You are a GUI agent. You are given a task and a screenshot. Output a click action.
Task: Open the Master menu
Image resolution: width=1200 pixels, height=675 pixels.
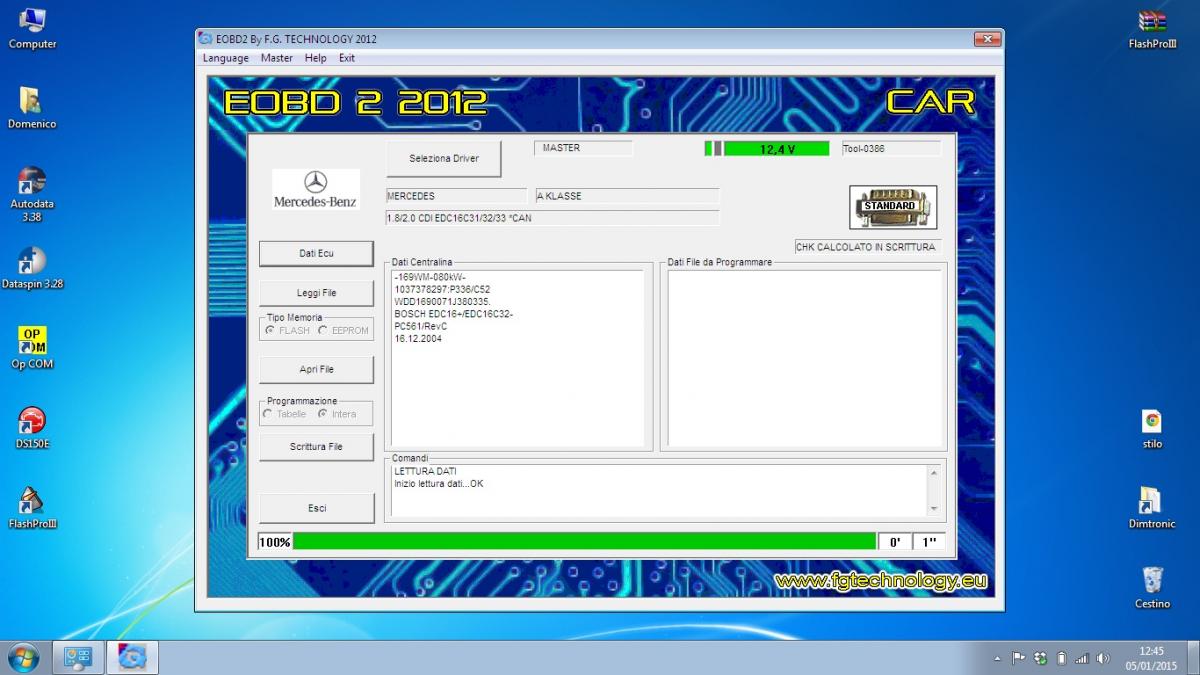[x=277, y=58]
